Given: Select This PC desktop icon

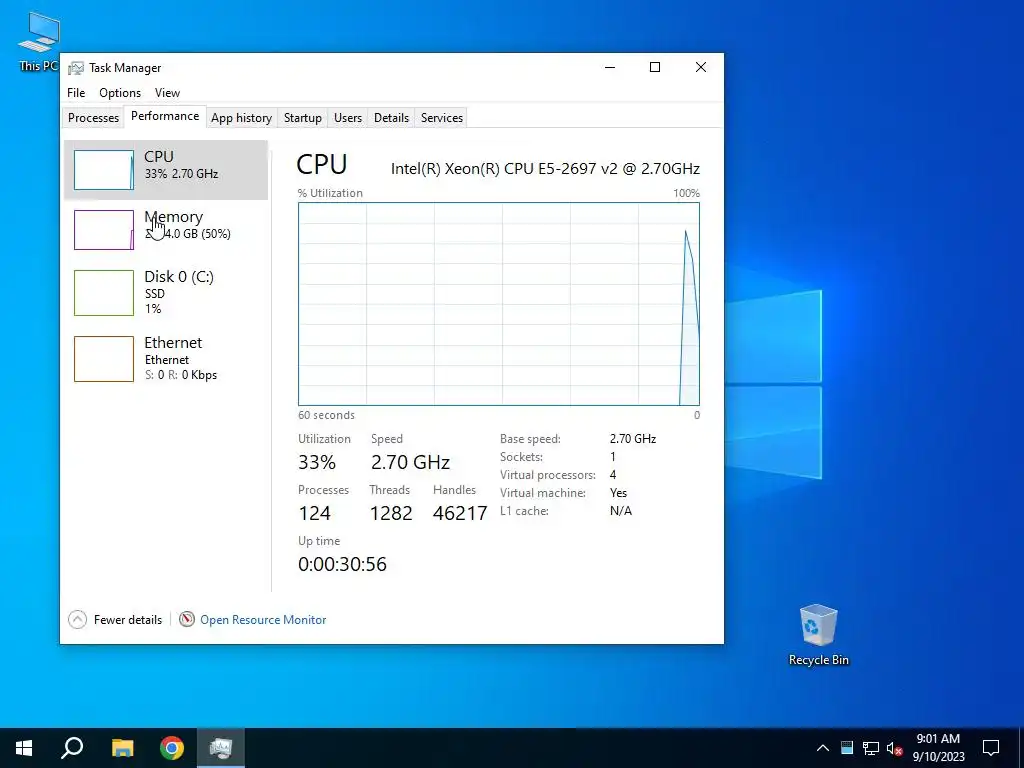Looking at the screenshot, I should [39, 41].
